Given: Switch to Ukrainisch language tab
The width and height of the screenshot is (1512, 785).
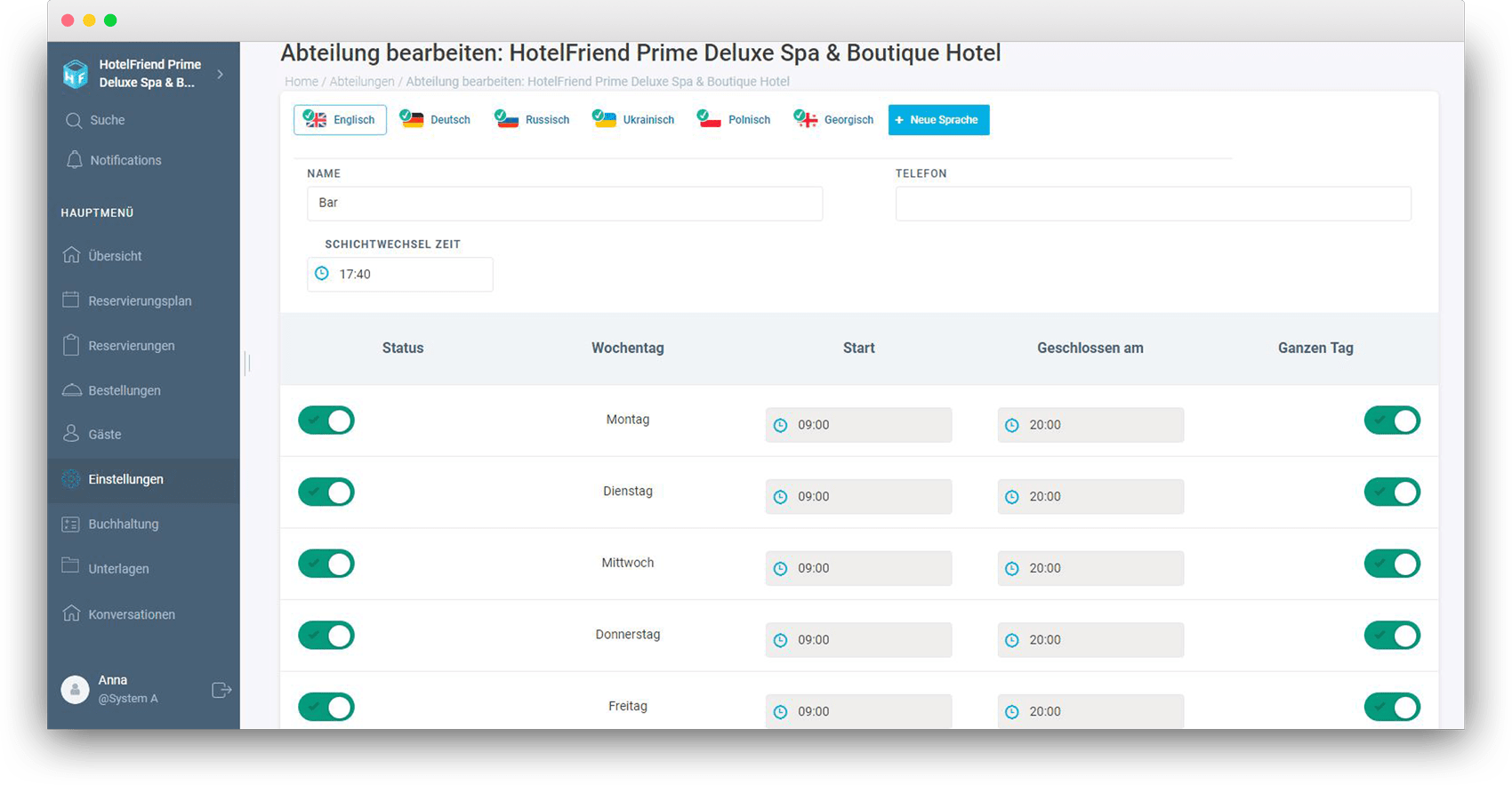Looking at the screenshot, I should tap(633, 120).
